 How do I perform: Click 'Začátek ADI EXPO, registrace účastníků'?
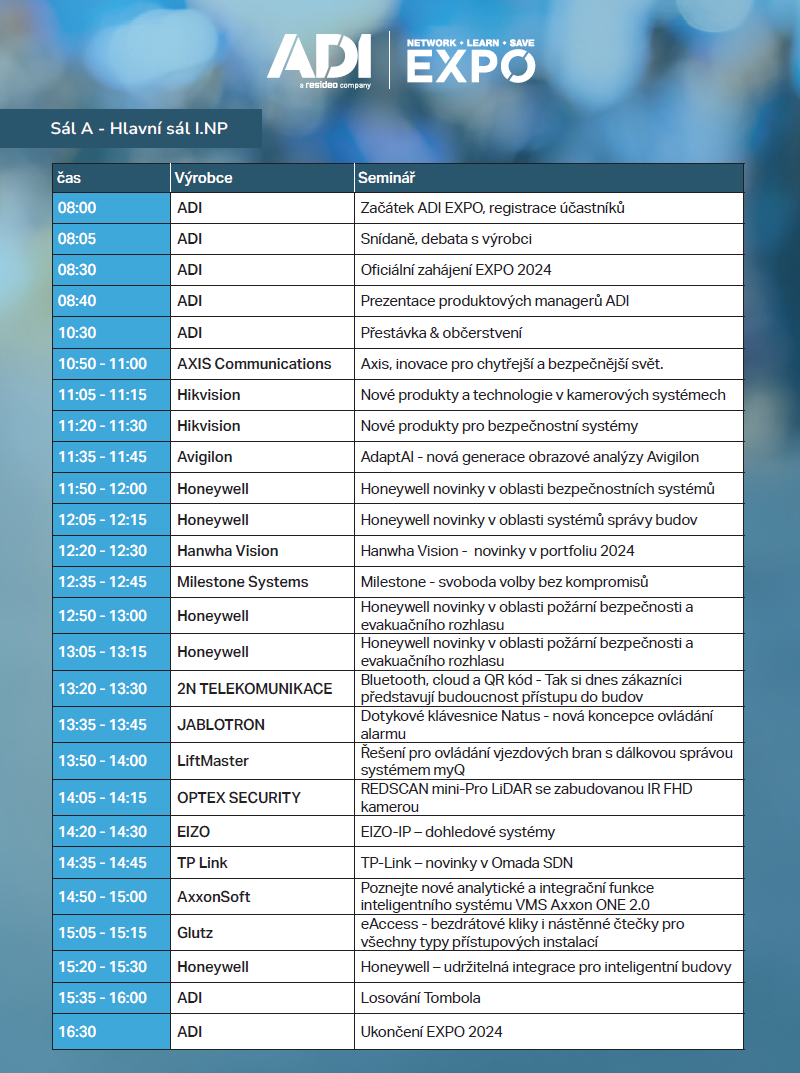point(493,208)
